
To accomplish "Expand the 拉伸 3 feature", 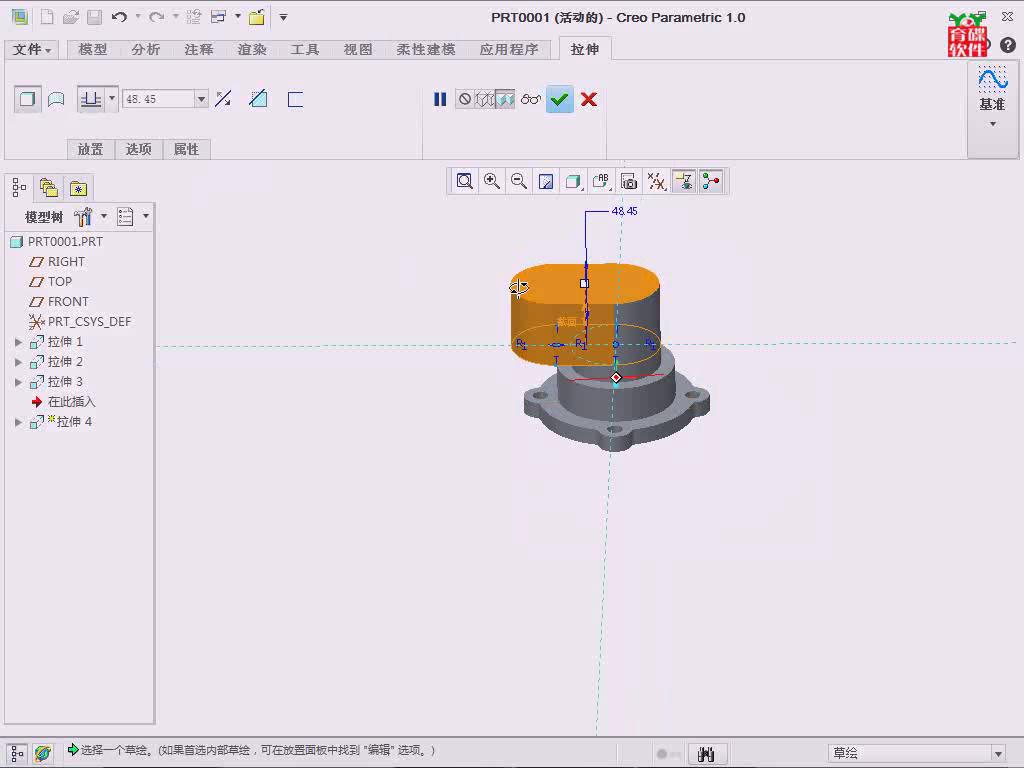I will [x=18, y=382].
